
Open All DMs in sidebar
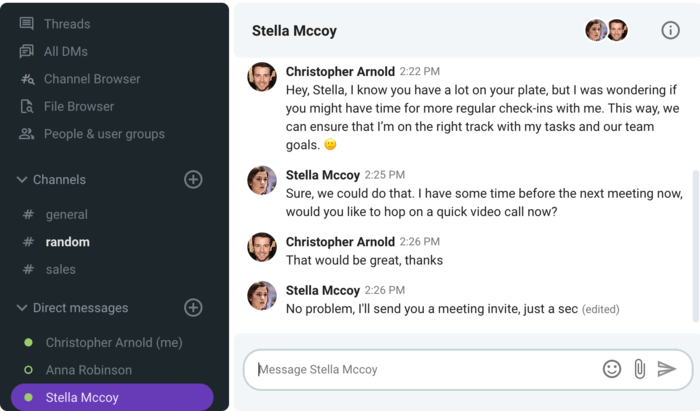pyautogui.click(x=65, y=51)
